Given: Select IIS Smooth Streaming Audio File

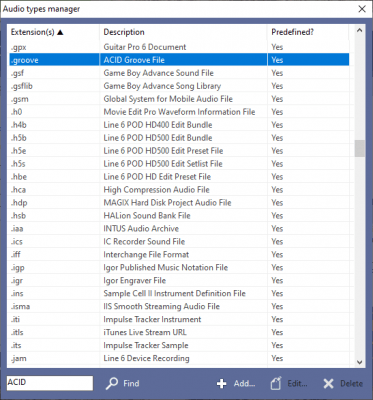Looking at the screenshot, I should (161, 307).
